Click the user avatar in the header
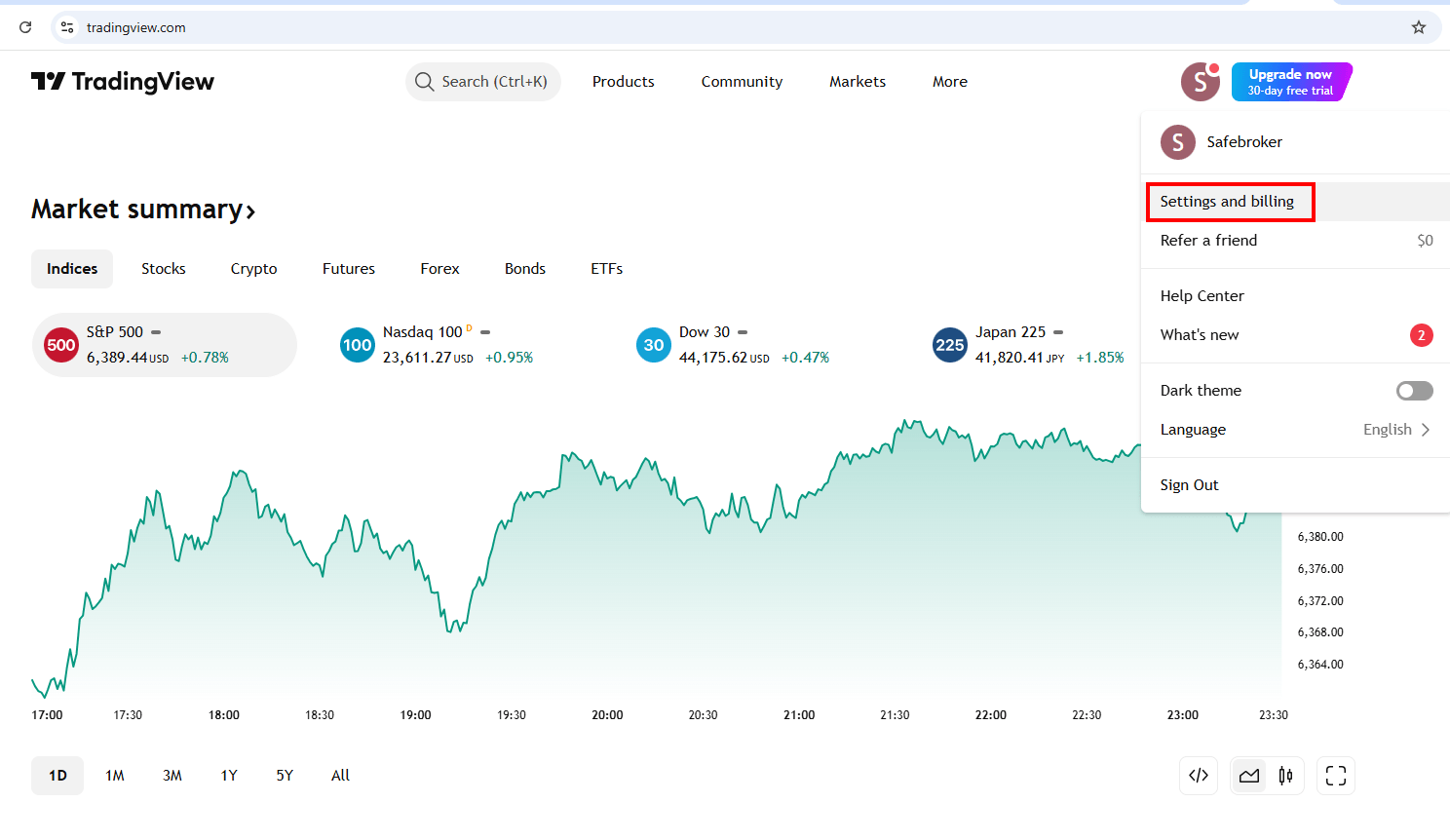This screenshot has height=840, width=1450. [1201, 82]
